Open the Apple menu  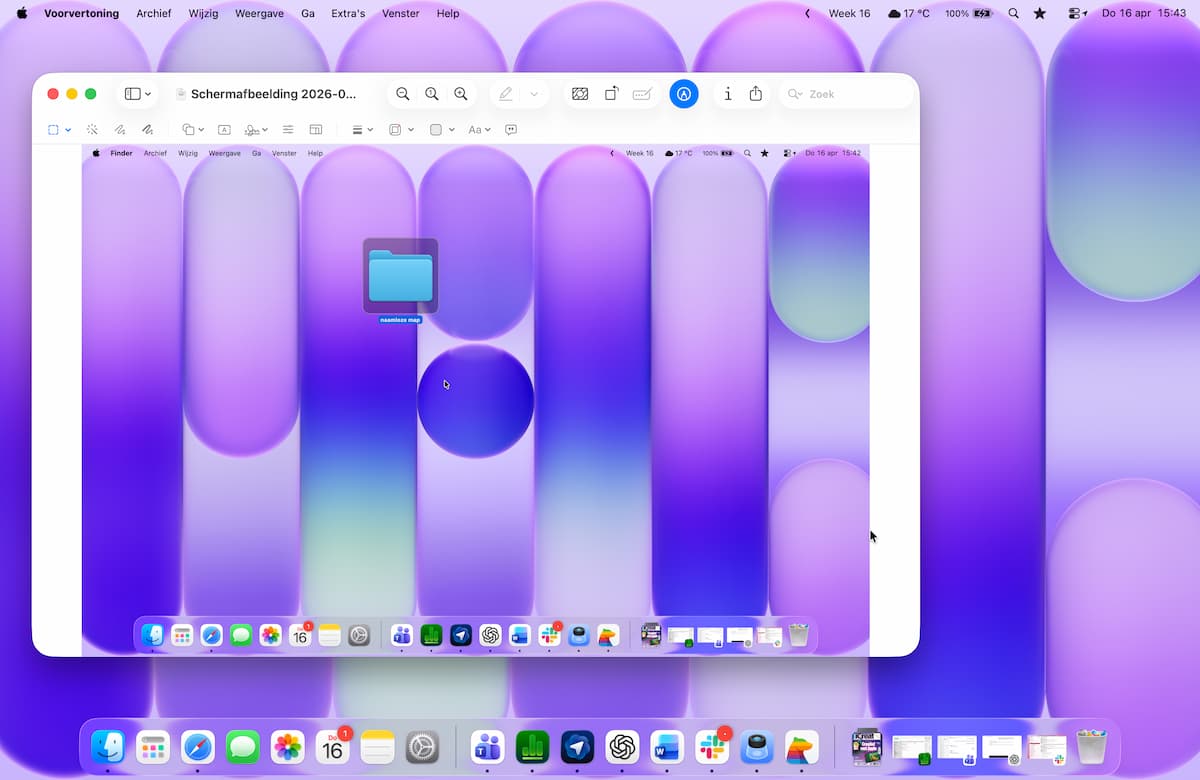click(22, 13)
